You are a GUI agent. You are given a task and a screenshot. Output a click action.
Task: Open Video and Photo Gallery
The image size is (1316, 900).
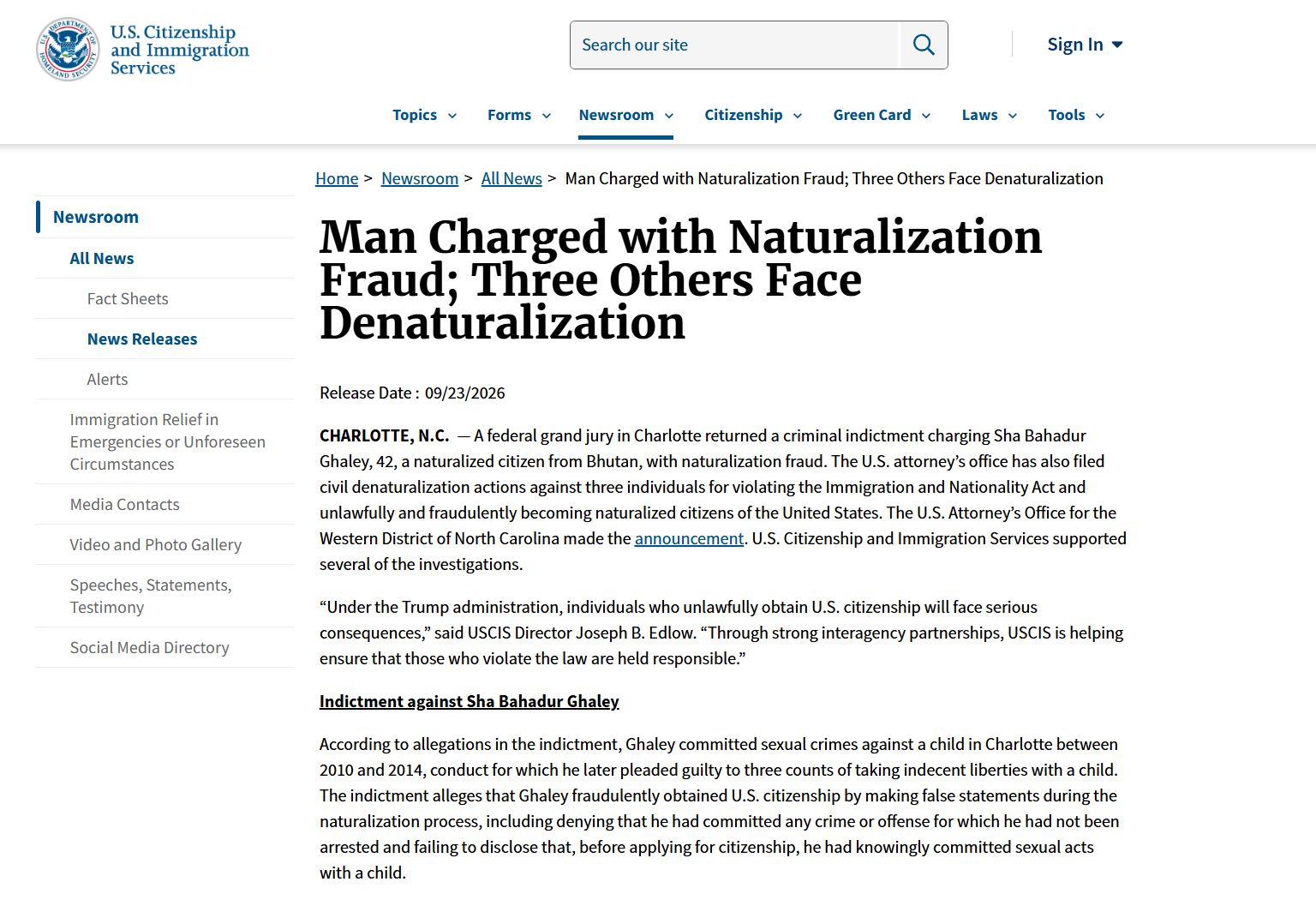point(156,544)
